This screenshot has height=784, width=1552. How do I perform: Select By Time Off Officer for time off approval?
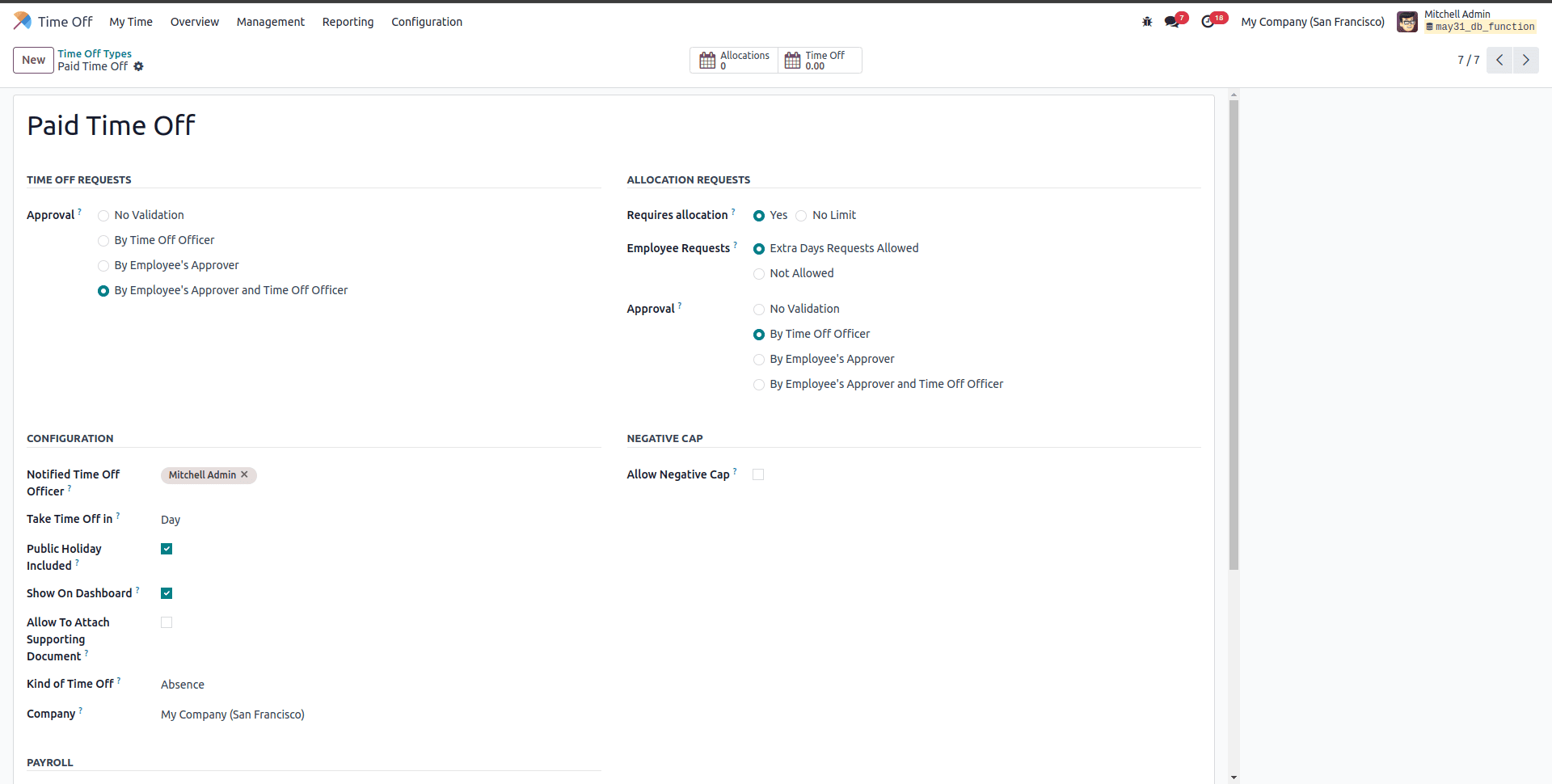click(x=103, y=241)
